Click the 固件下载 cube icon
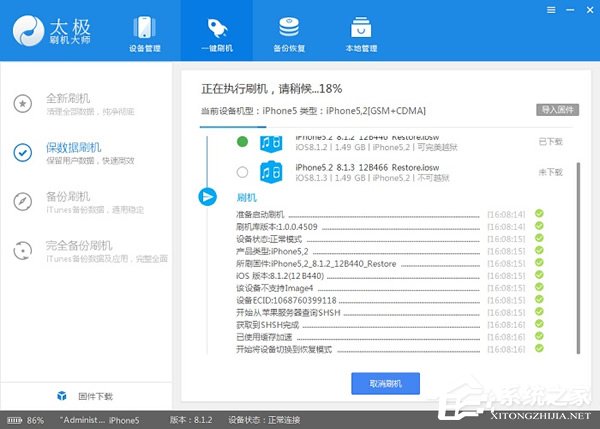600x429 pixels. pyautogui.click(x=61, y=397)
